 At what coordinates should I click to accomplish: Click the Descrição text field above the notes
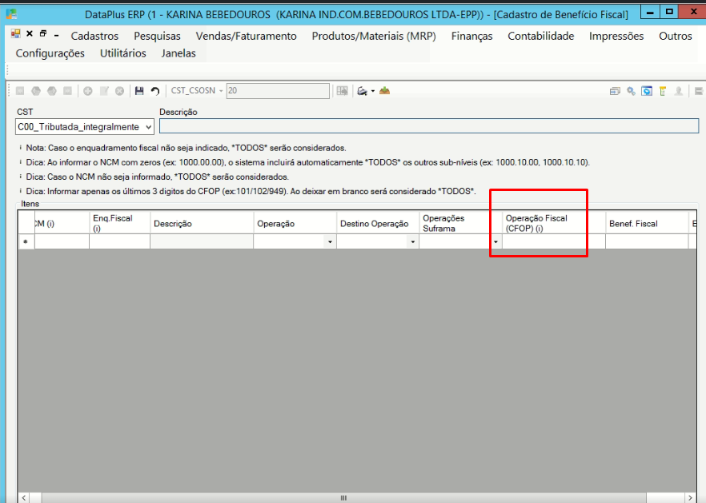pos(429,126)
